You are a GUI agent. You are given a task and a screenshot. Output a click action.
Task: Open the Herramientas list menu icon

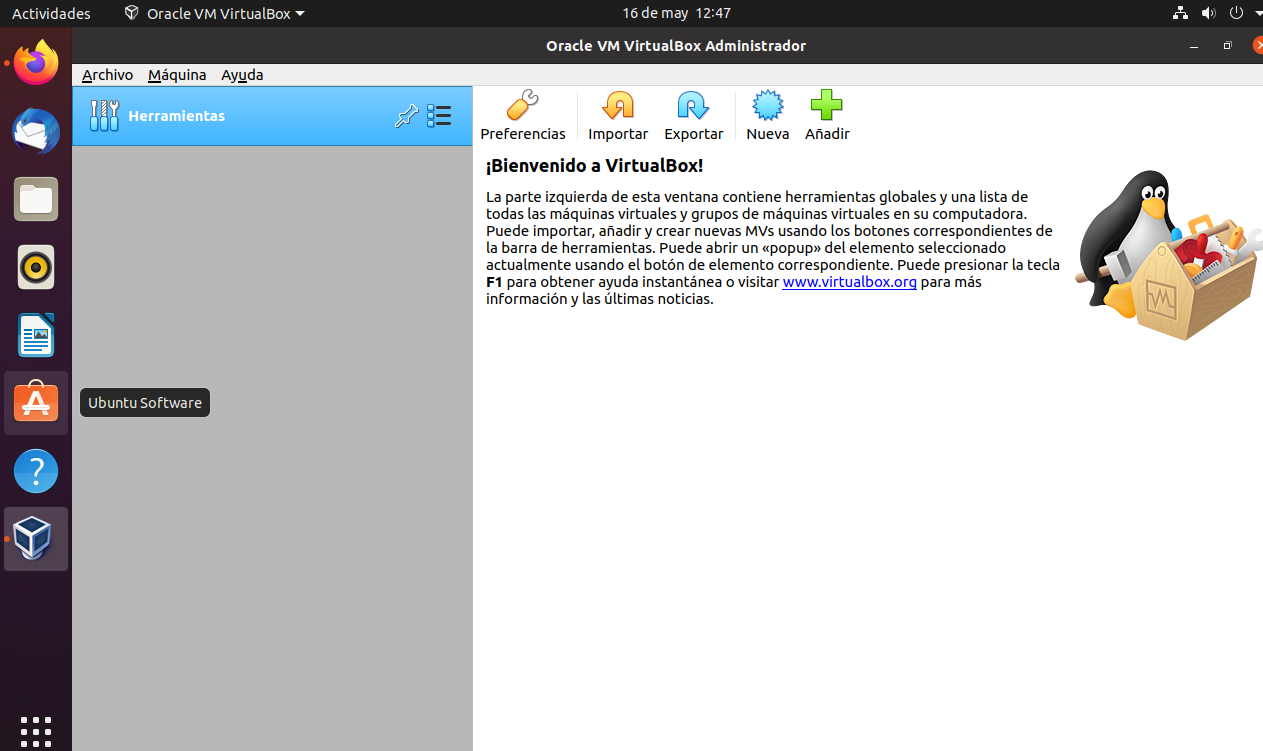439,116
